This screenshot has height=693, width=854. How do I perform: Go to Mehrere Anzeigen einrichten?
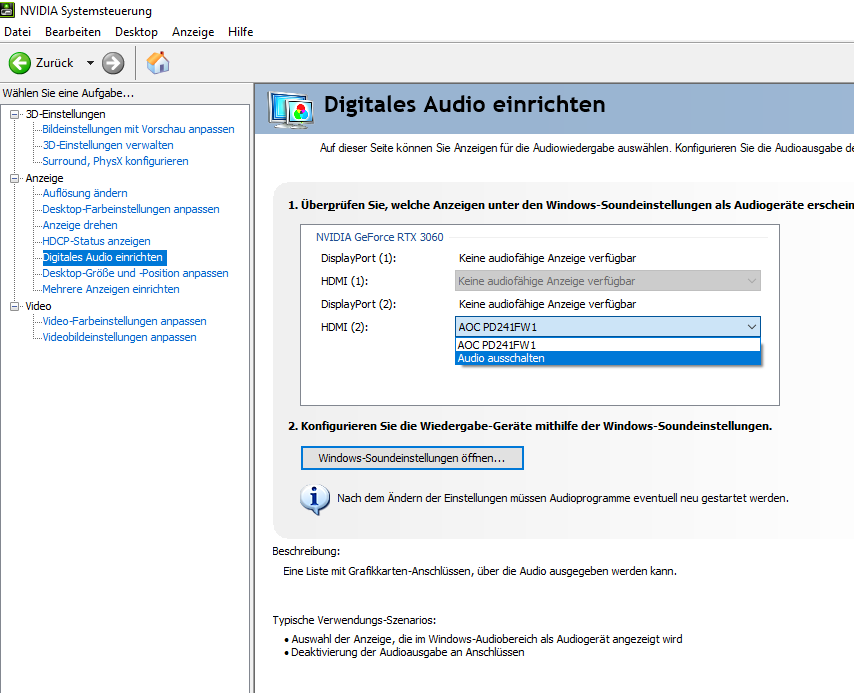(x=111, y=289)
